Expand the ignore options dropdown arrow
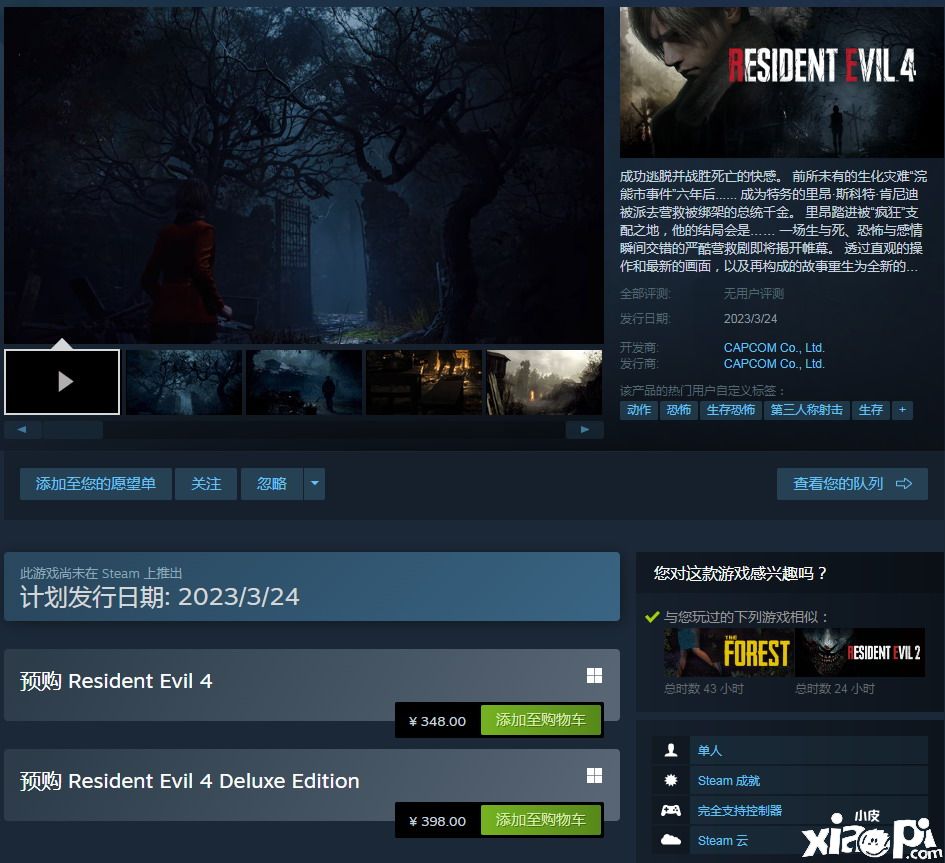The height and width of the screenshot is (863, 945). click(315, 484)
